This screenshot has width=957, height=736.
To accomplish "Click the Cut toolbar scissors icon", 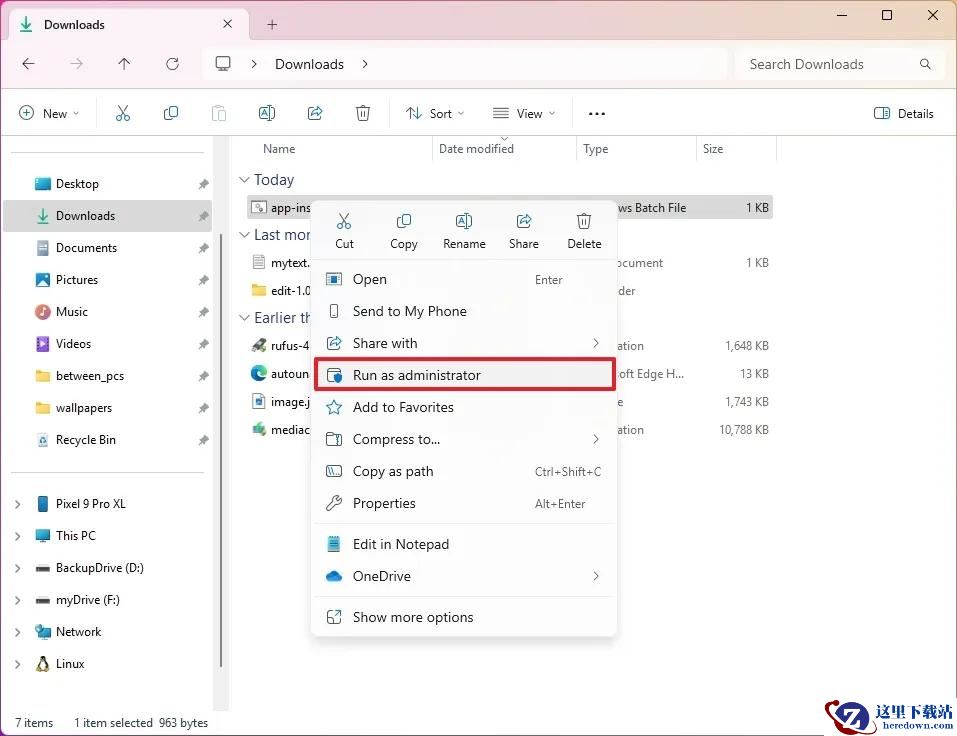I will (x=123, y=114).
